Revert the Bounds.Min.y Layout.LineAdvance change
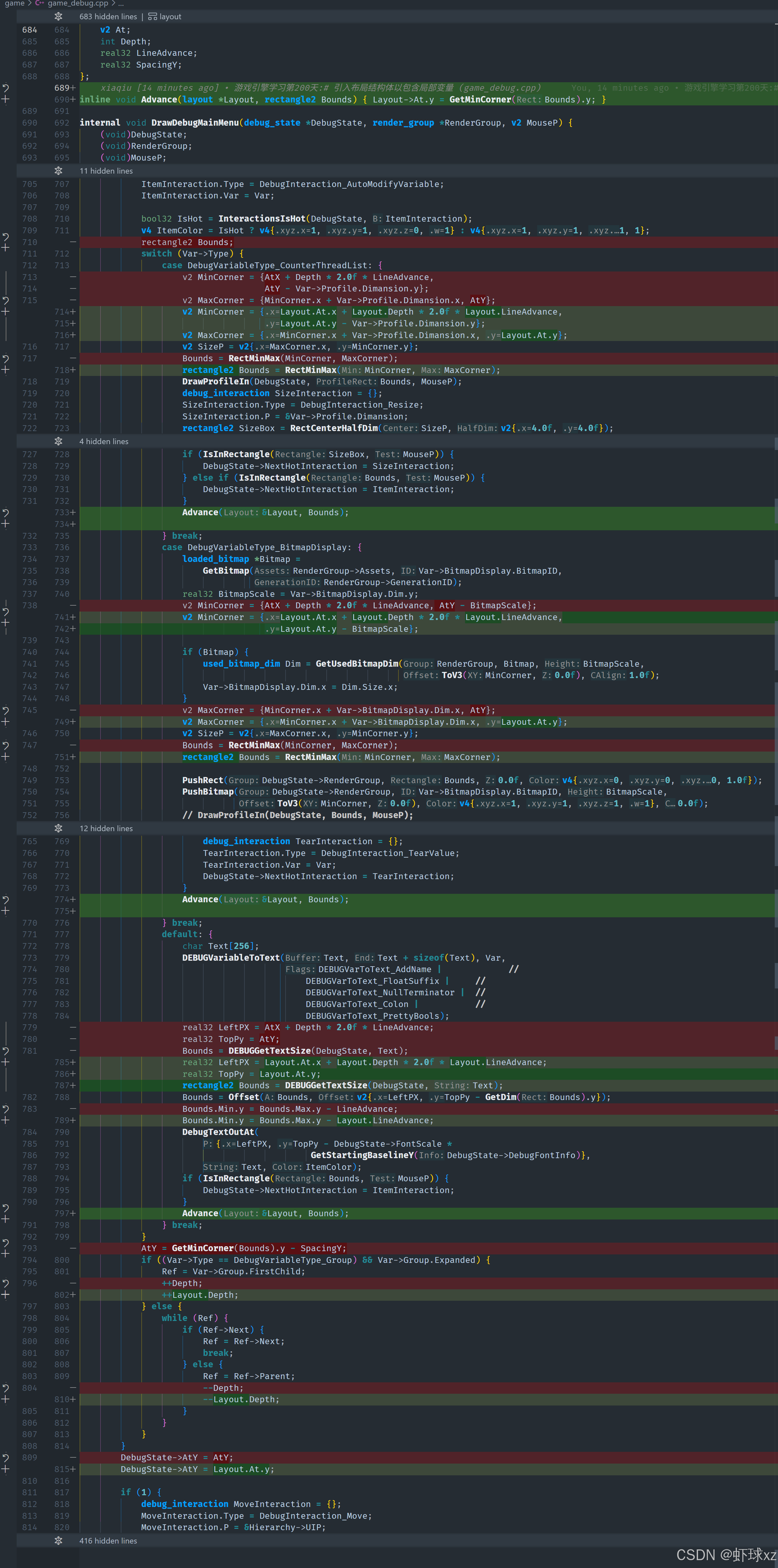 coord(6,1109)
